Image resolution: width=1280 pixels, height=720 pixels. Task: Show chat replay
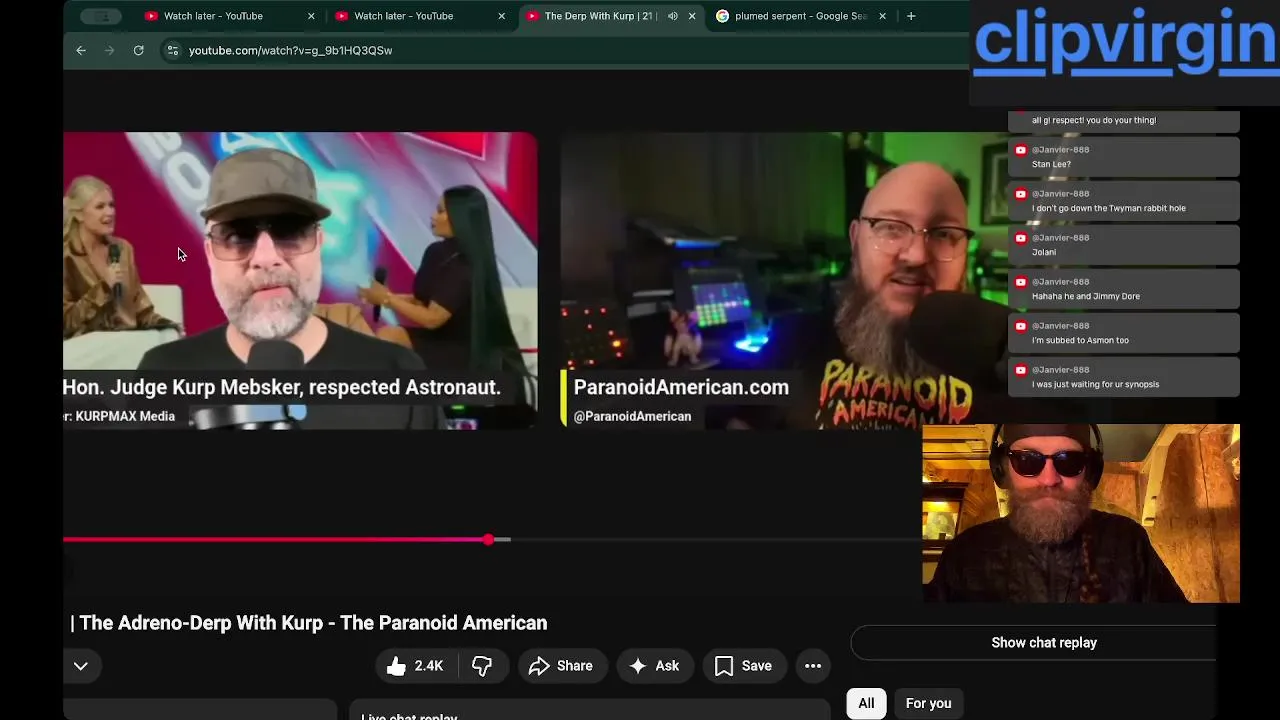(x=1043, y=643)
